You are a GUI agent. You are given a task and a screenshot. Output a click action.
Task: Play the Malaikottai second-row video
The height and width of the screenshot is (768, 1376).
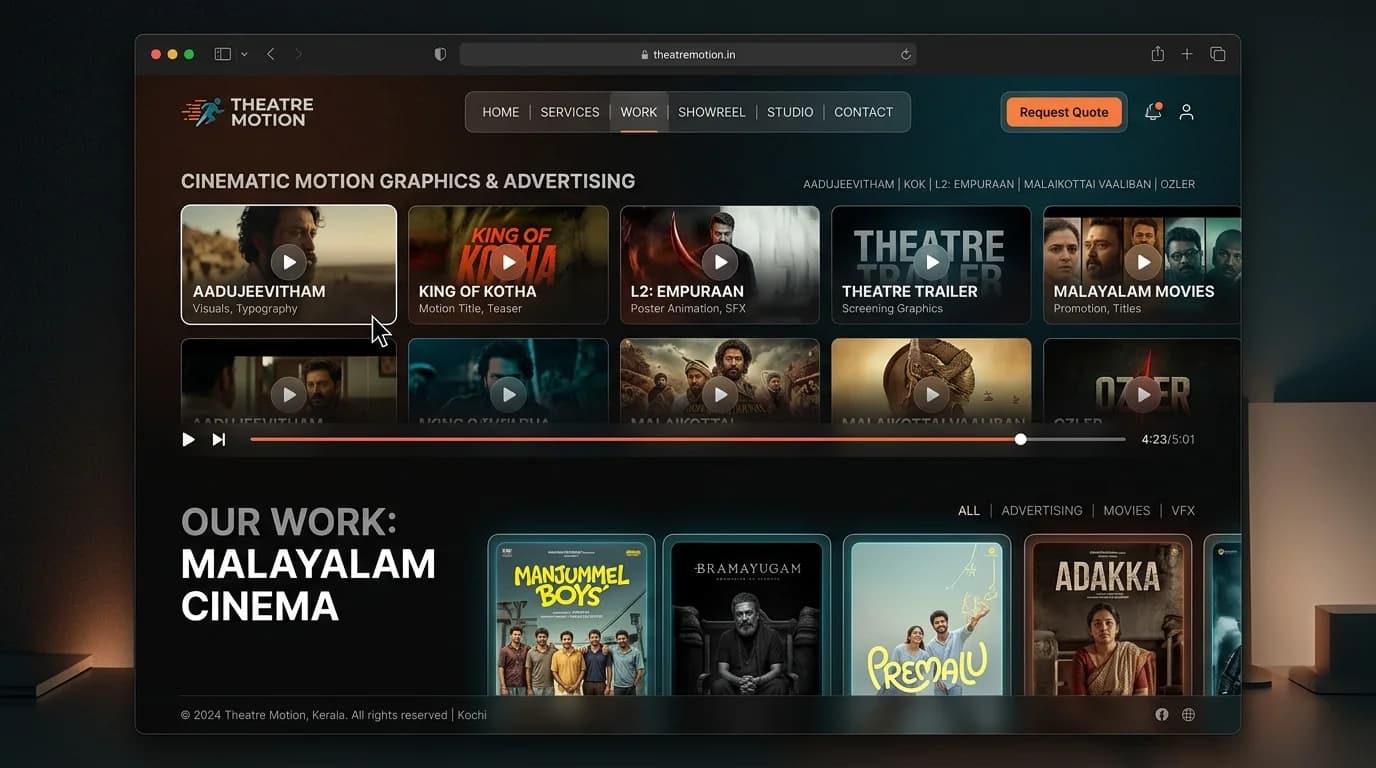pyautogui.click(x=720, y=395)
